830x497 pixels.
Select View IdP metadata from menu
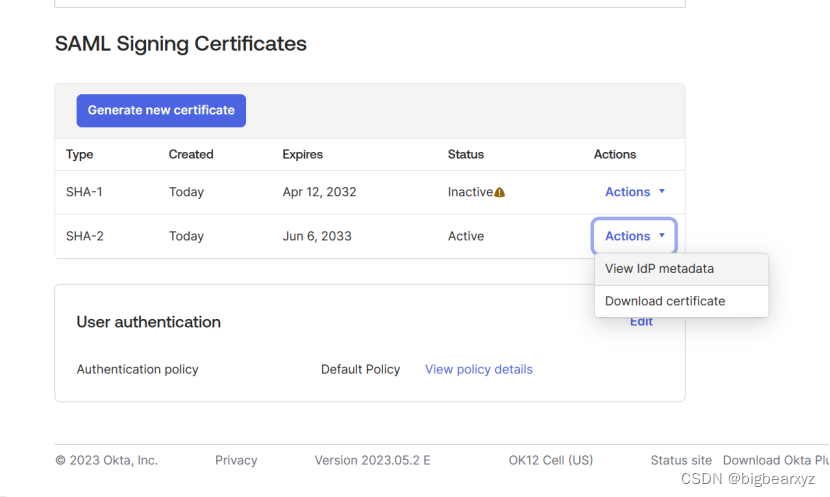(x=681, y=269)
